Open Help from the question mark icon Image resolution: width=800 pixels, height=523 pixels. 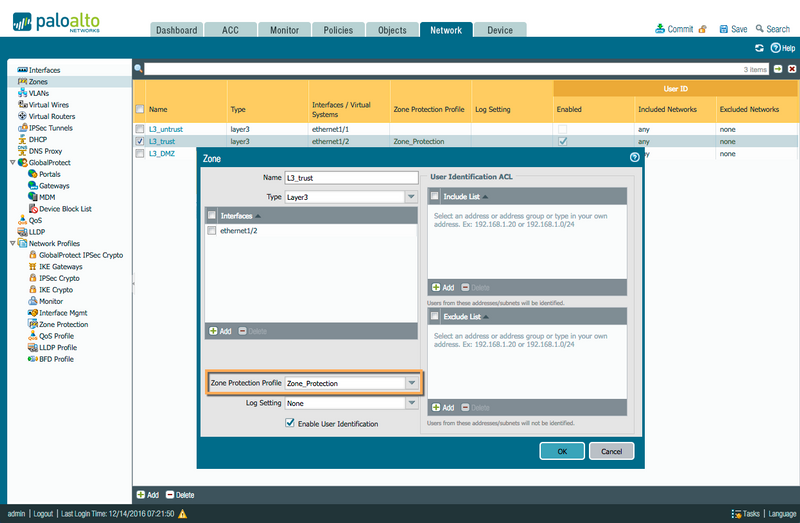(x=776, y=48)
